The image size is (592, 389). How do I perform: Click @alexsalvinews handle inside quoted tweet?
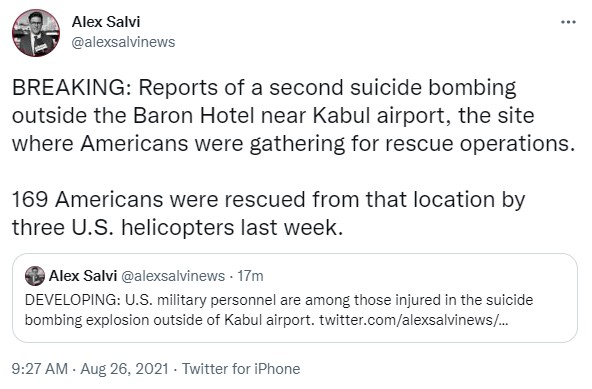(x=173, y=276)
